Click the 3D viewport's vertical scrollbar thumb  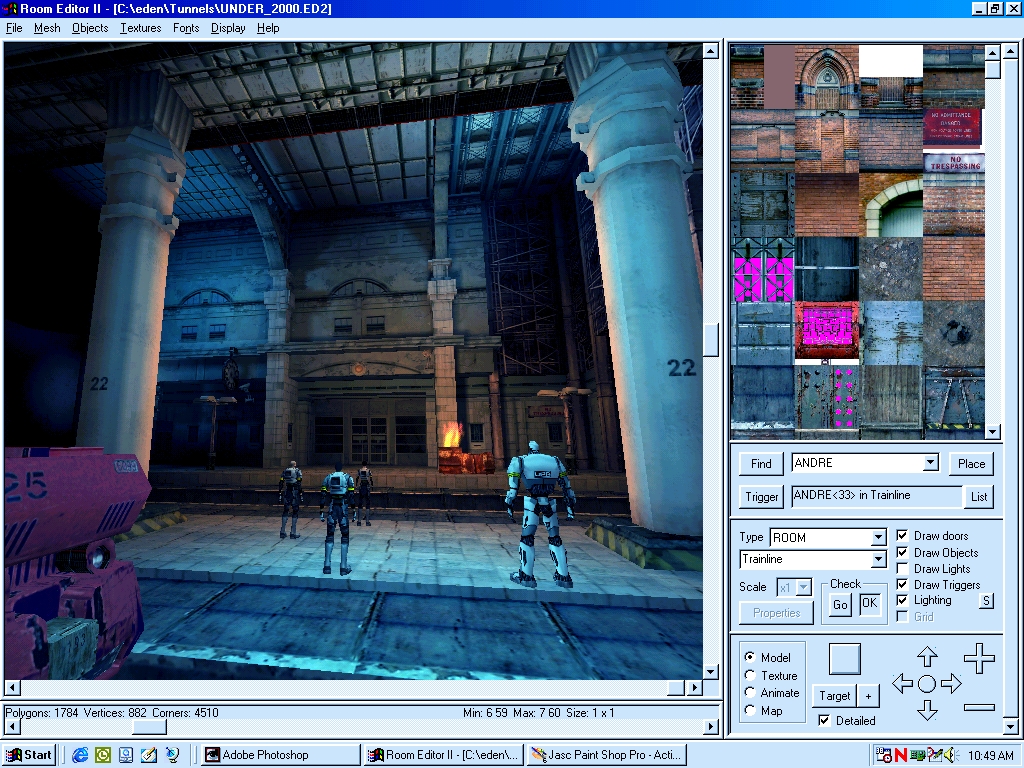coord(711,340)
